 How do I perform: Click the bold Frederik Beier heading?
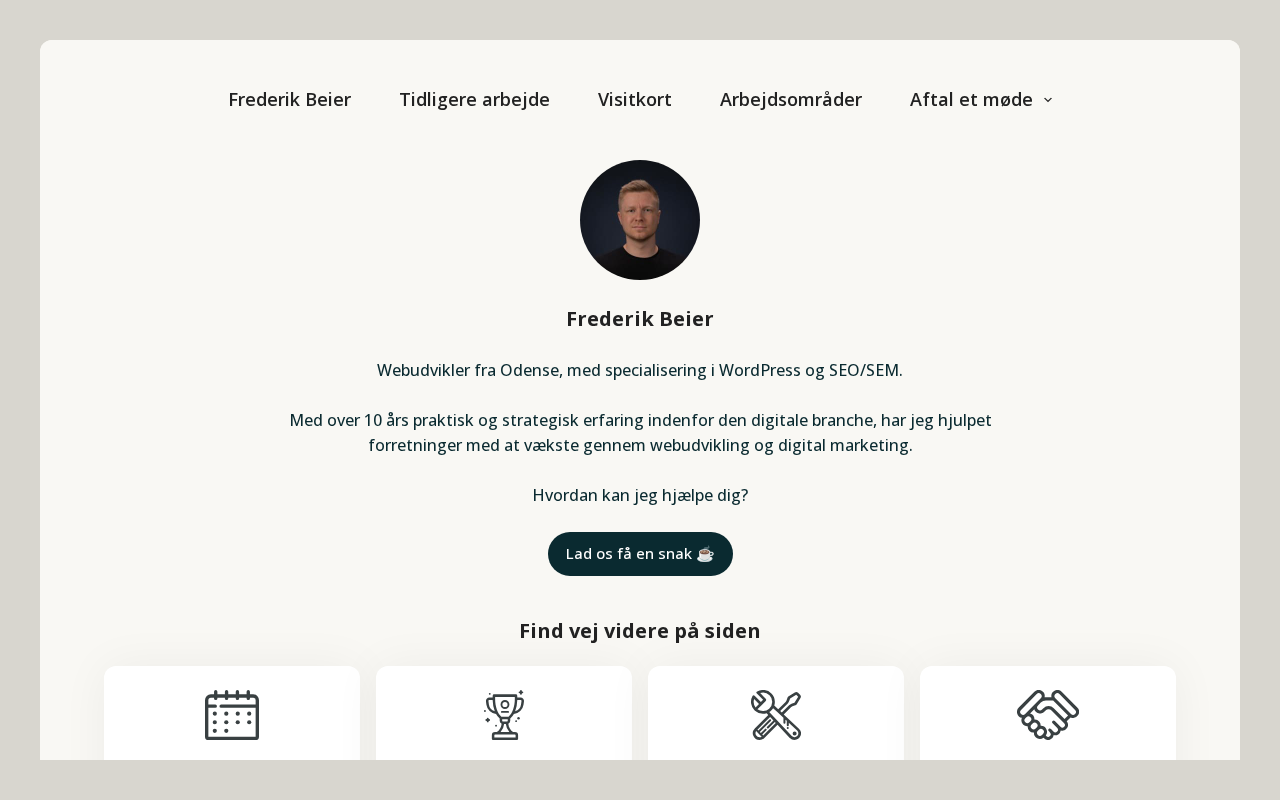[640, 319]
